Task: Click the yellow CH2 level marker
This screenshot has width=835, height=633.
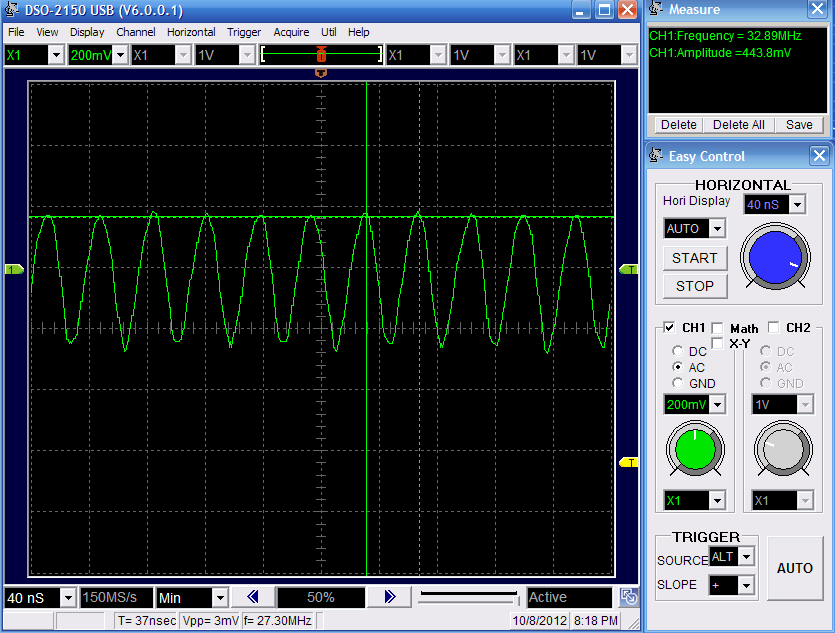Action: click(x=629, y=462)
